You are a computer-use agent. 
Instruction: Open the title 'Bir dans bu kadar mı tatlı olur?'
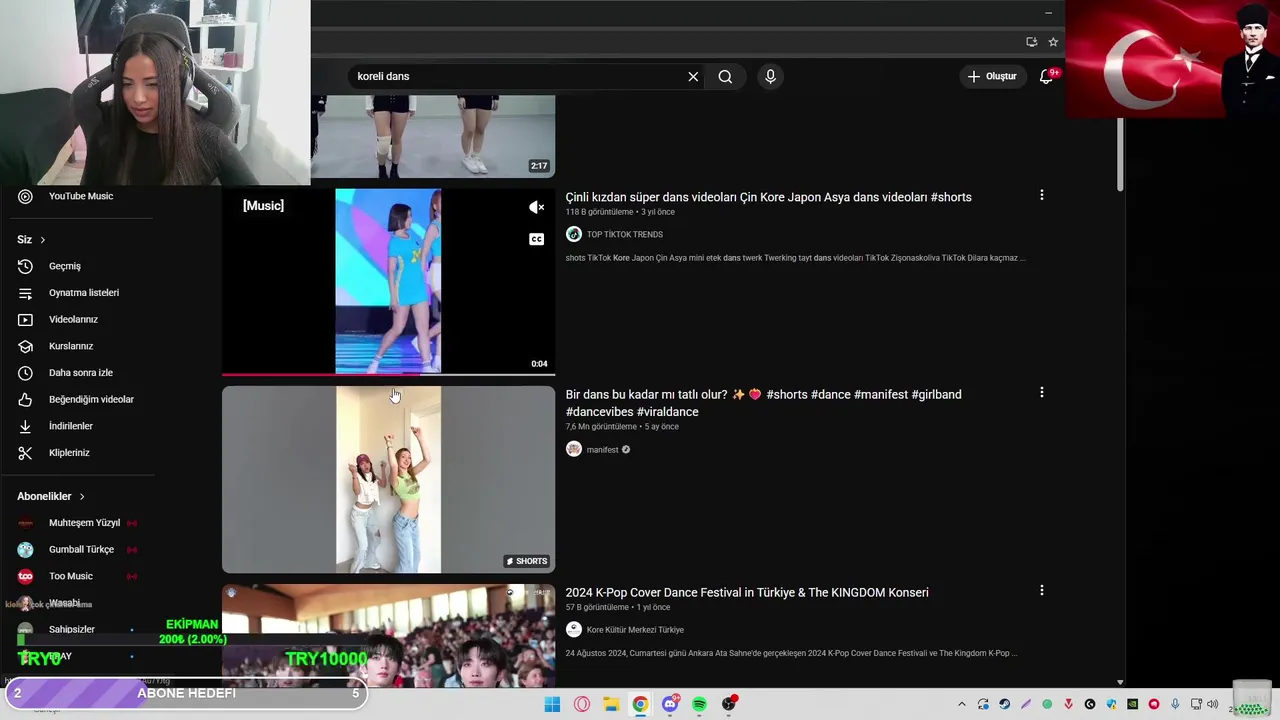point(763,403)
